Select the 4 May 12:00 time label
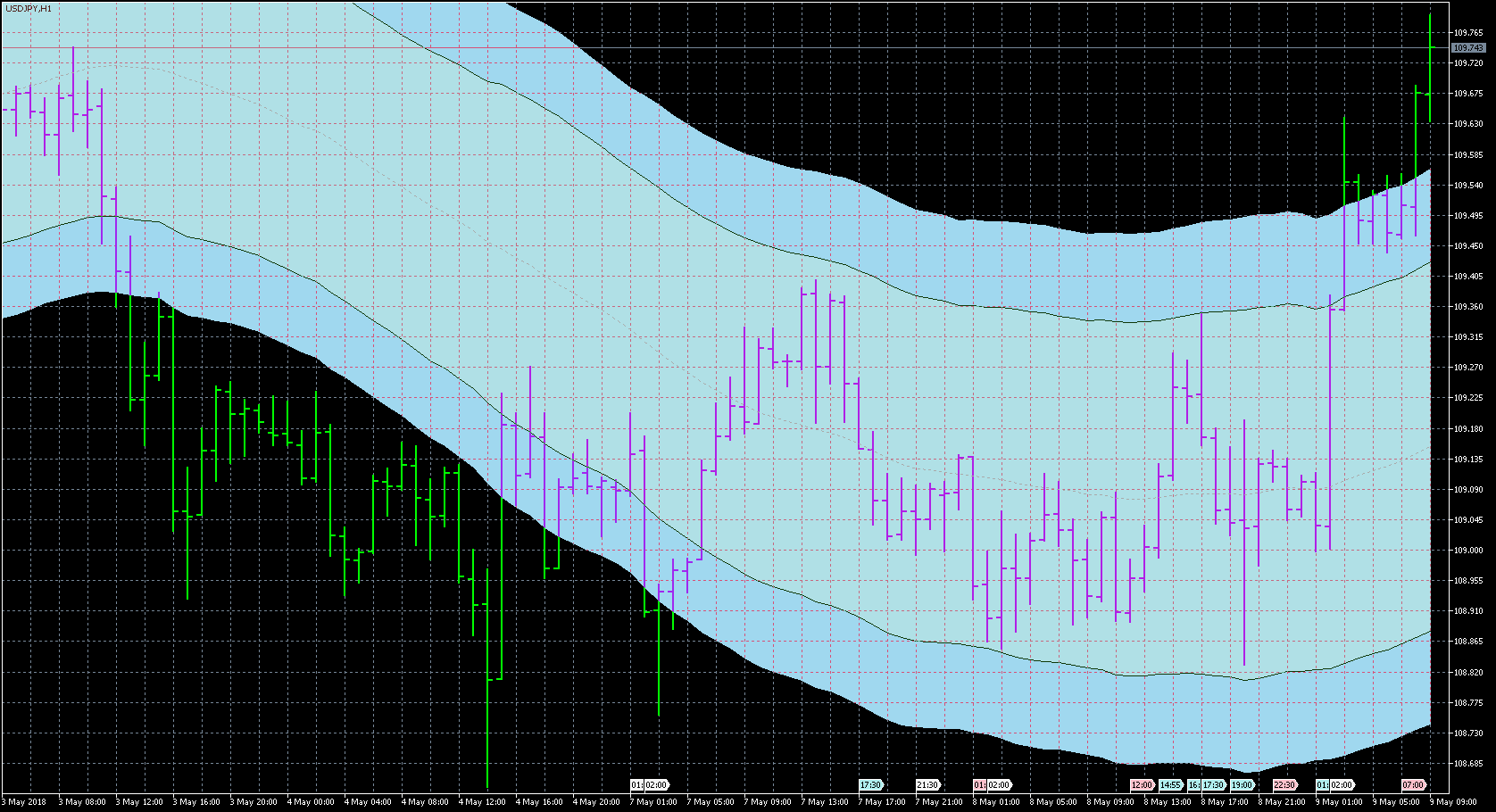Screen dimensions: 1496x812 click(x=482, y=801)
